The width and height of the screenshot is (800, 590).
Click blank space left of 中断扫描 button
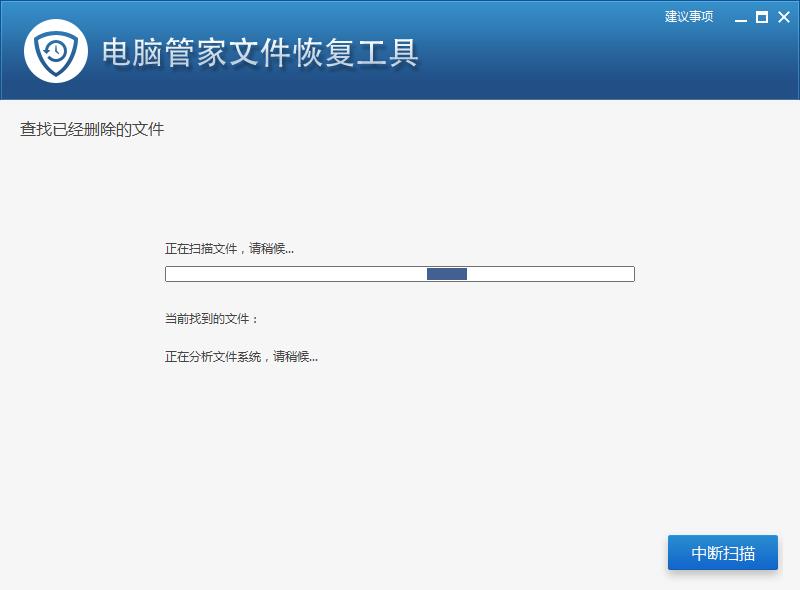400,553
